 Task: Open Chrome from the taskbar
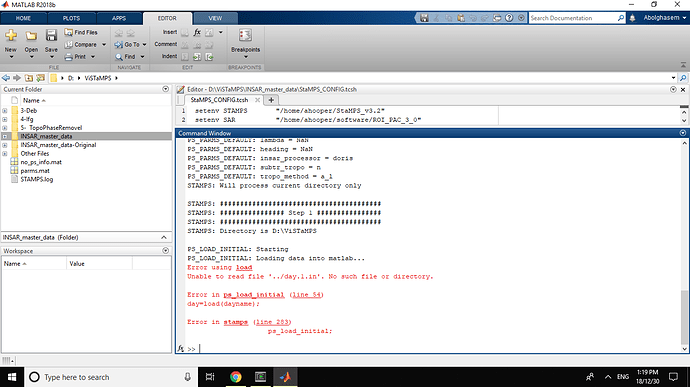click(235, 377)
